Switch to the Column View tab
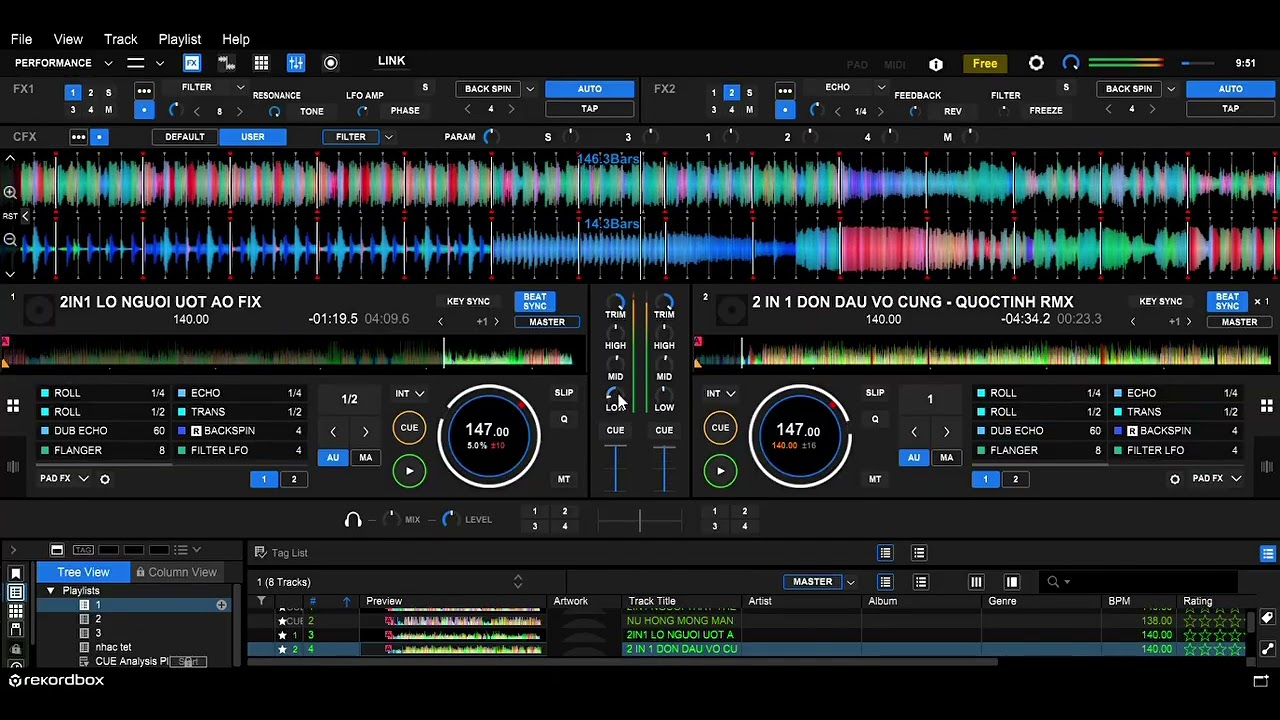The width and height of the screenshot is (1280, 720). click(176, 572)
